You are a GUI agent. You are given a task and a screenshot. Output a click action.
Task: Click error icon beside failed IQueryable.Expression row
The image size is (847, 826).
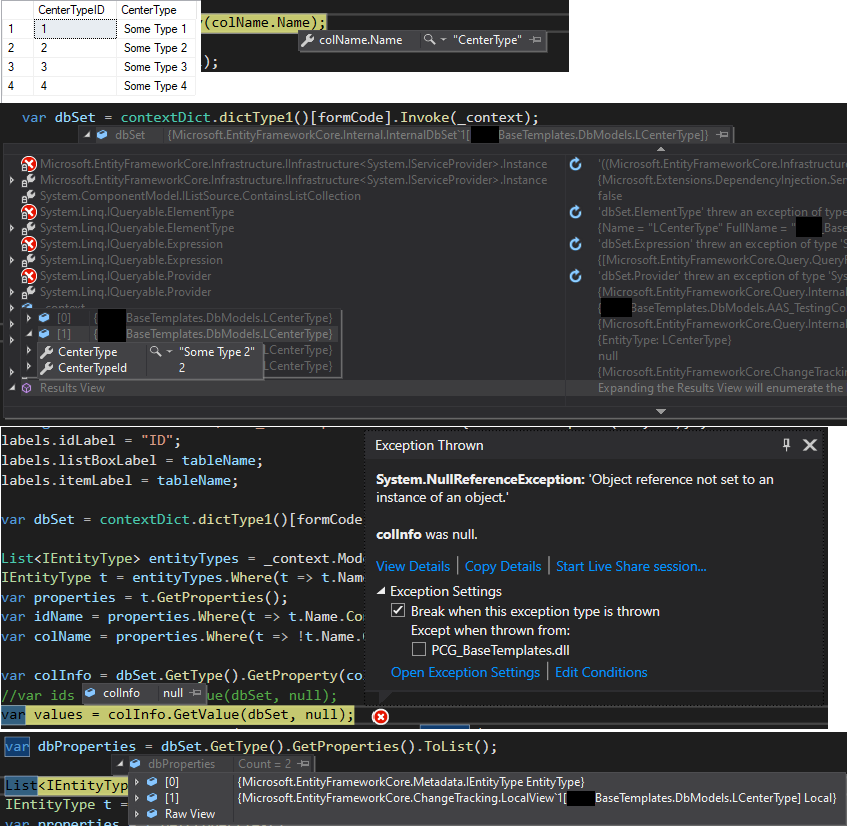(x=29, y=244)
